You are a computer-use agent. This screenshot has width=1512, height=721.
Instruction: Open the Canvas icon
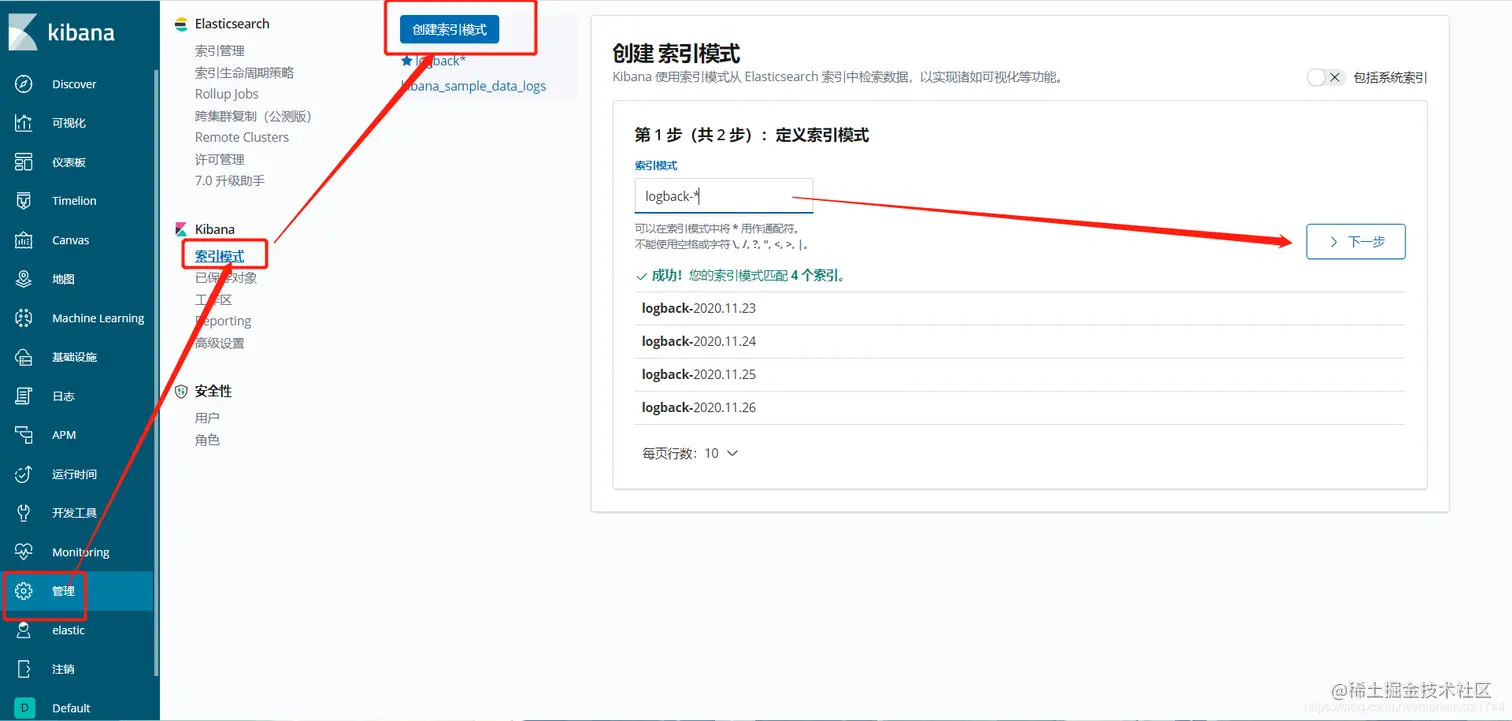coord(24,240)
